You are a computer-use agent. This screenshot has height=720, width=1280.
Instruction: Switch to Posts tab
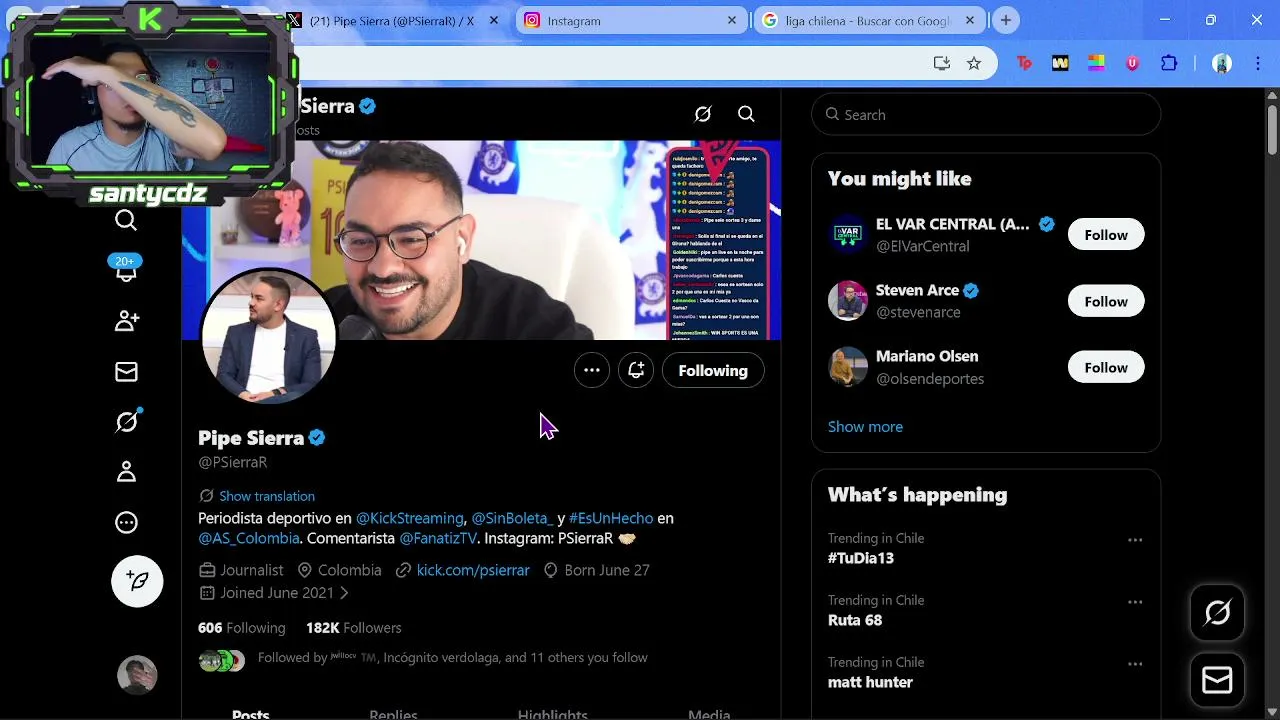click(251, 712)
